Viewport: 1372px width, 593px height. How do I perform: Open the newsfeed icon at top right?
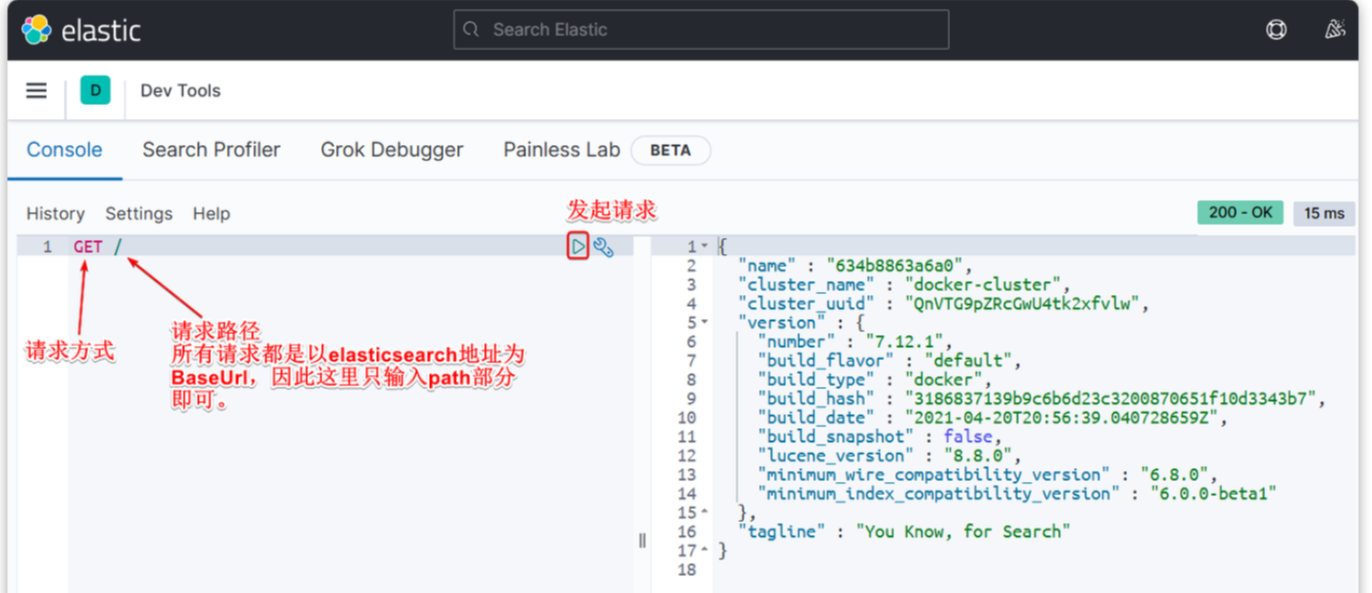point(1334,30)
